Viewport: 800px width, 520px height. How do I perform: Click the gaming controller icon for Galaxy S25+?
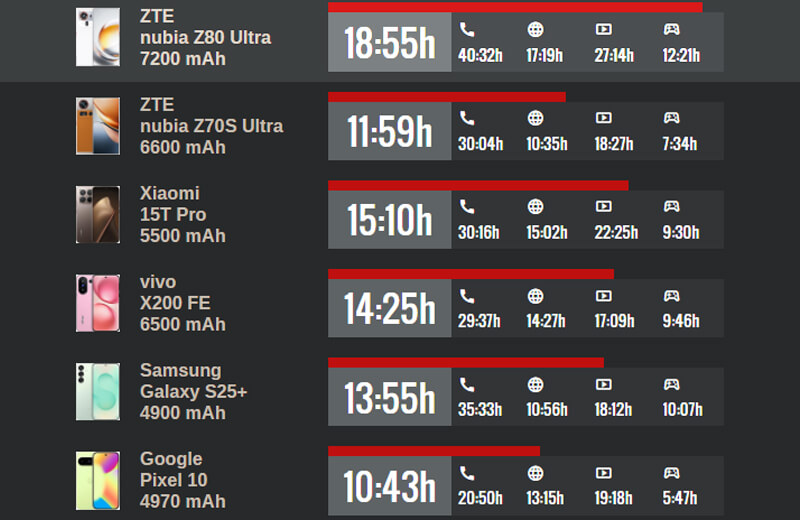672,384
